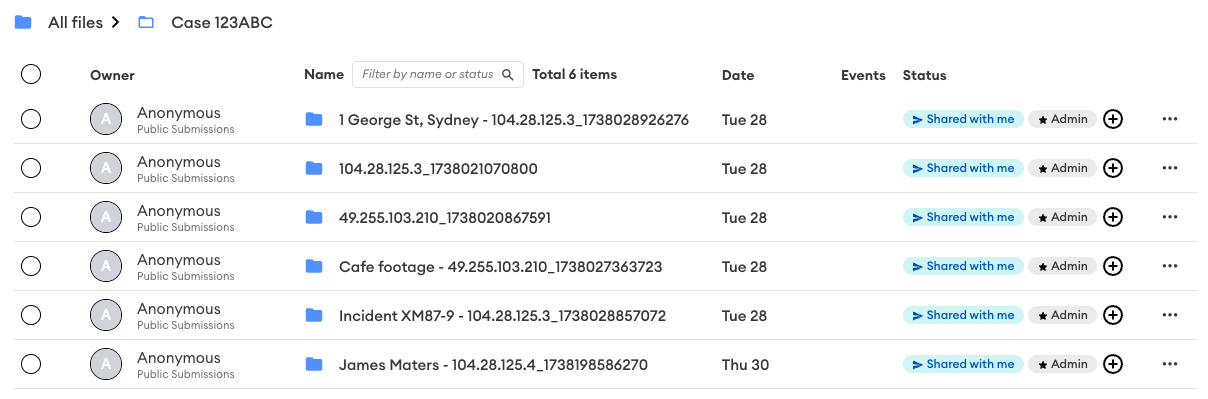Open folder Incident XM87-9 - 104.28.125.3_1738028857072

pos(502,316)
